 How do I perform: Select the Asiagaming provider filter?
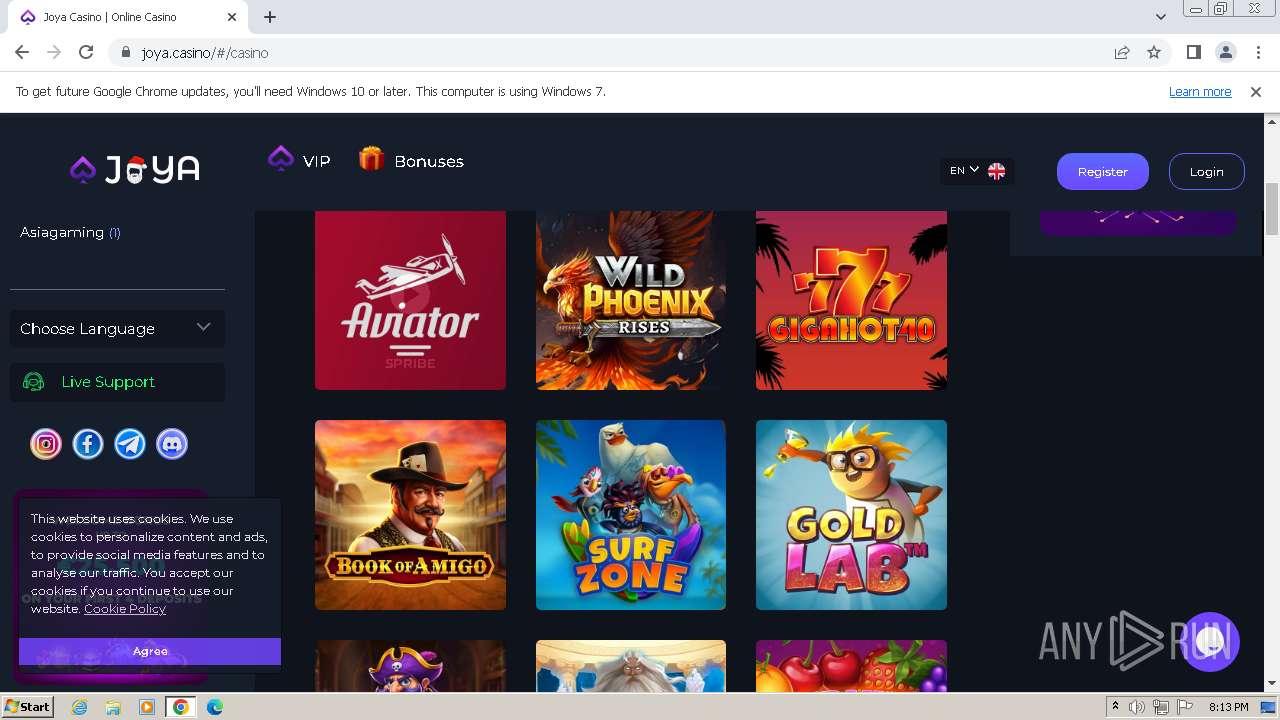click(x=70, y=232)
